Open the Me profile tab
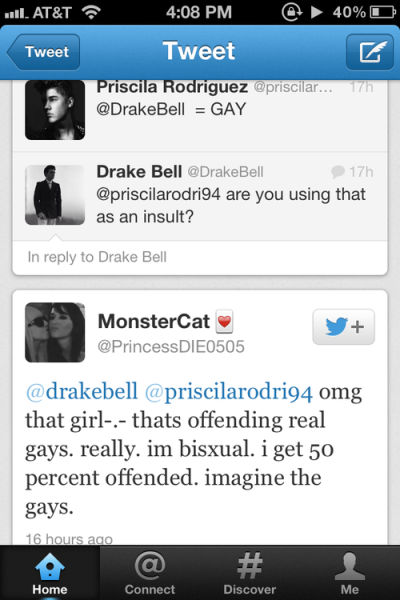Screen dimensions: 400x600 tap(349, 573)
